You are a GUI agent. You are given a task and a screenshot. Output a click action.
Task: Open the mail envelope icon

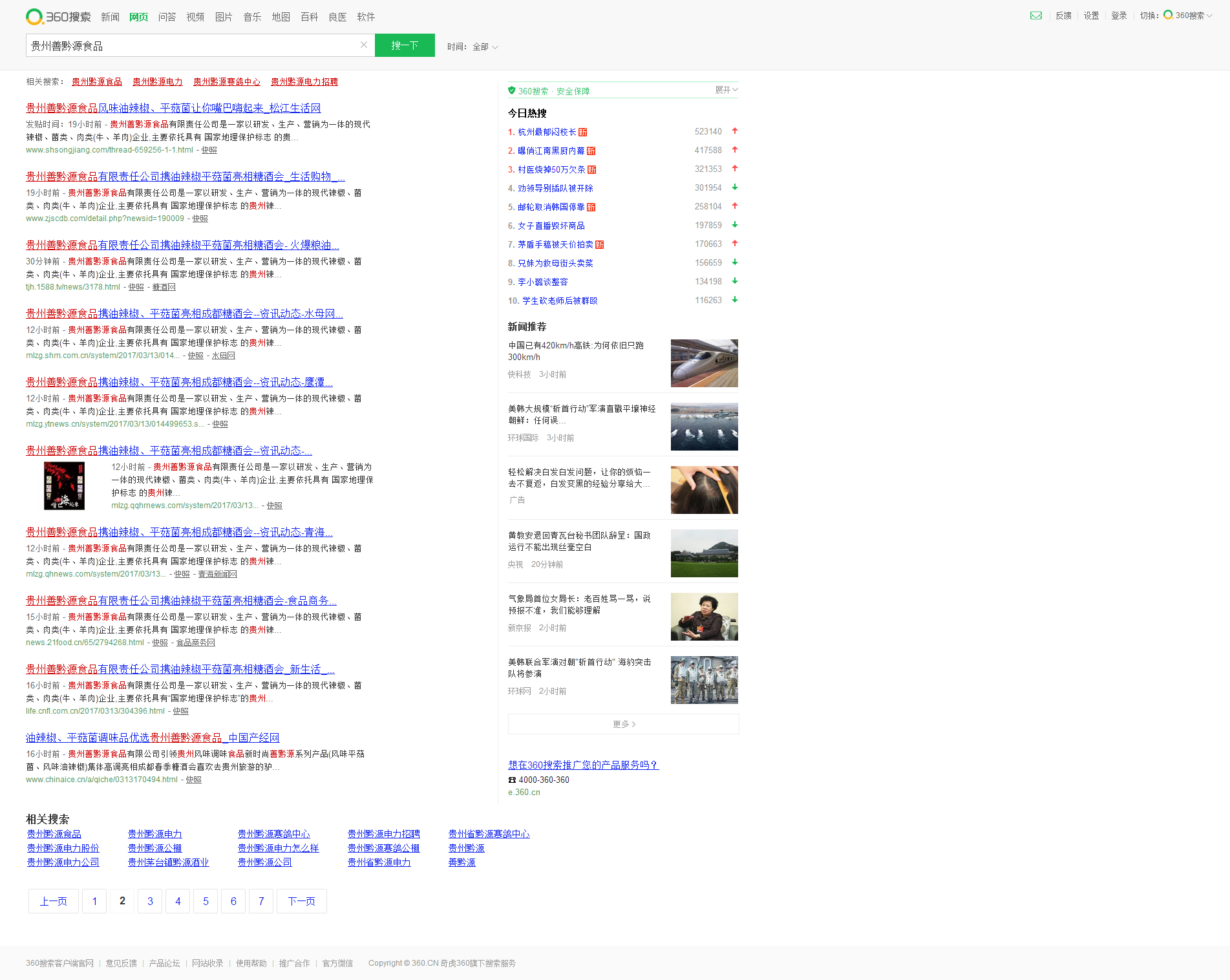click(1036, 16)
